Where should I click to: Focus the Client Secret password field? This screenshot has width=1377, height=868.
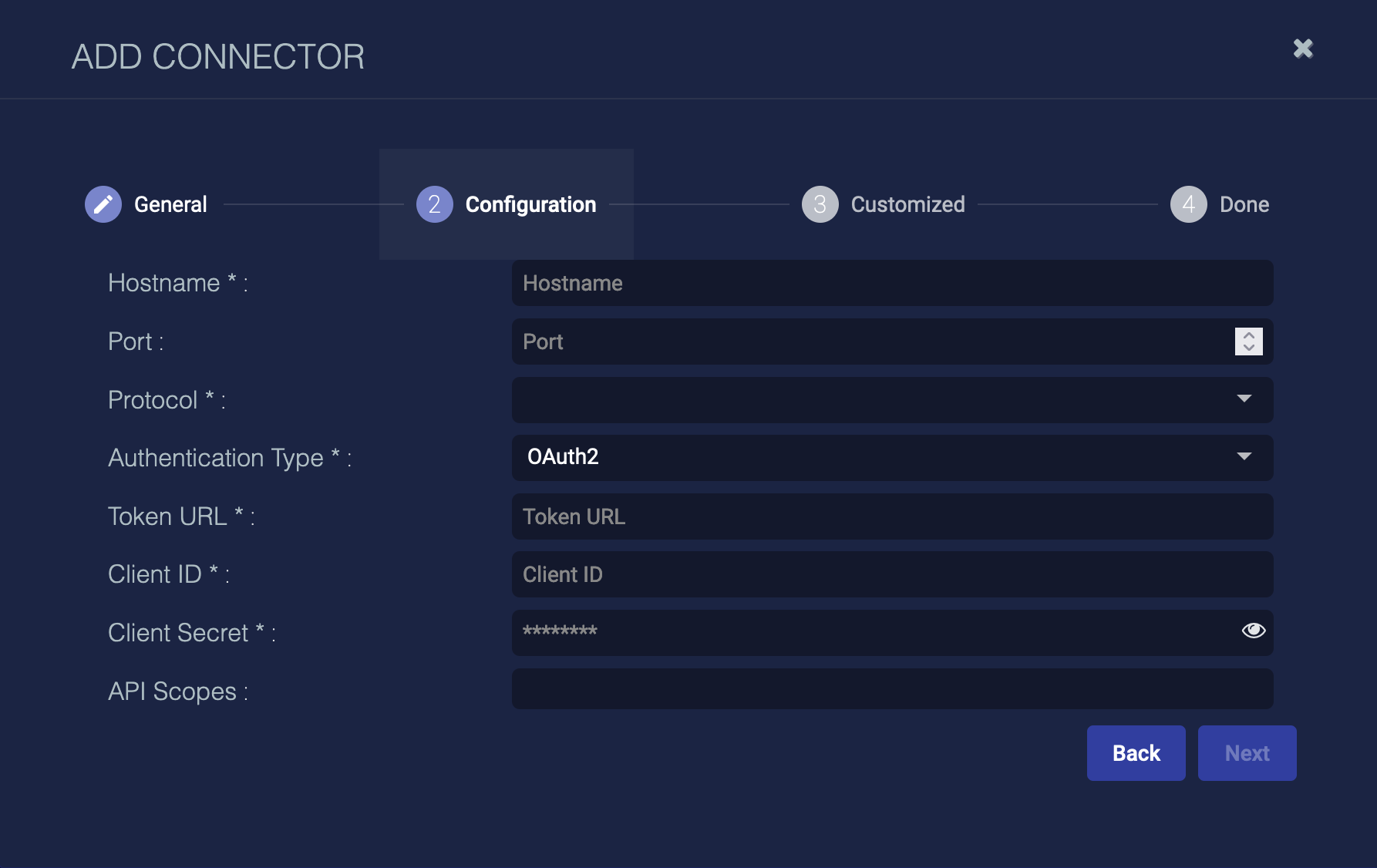click(871, 632)
